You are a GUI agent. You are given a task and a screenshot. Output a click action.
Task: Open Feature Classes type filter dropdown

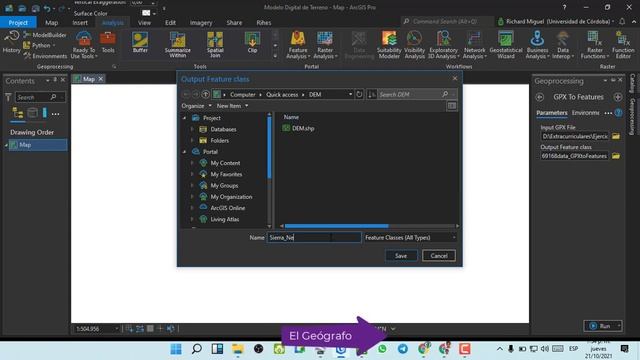(410, 238)
